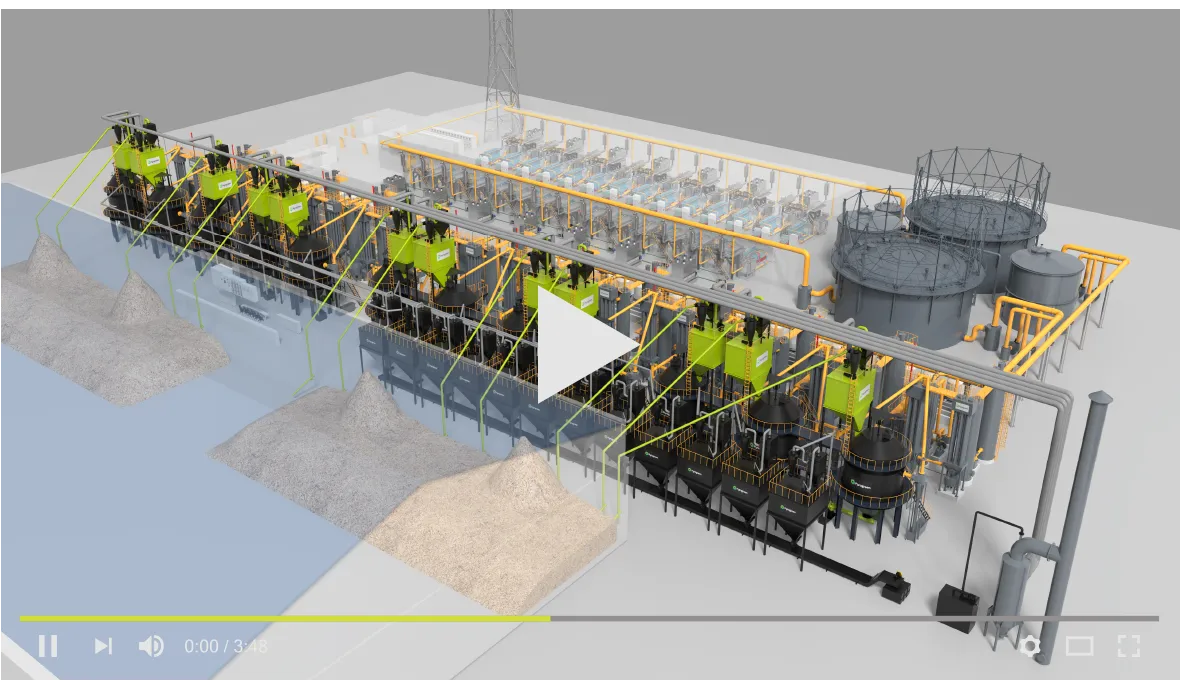Switch to theater mode via the rectangle icon
Viewport: 1180px width, 690px height.
click(1079, 646)
